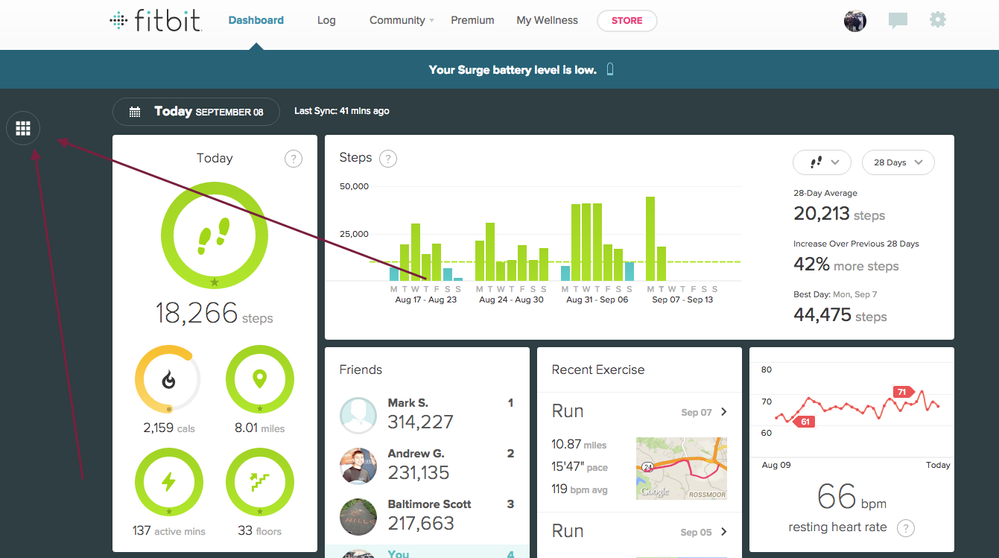This screenshot has width=999, height=558.
Task: Click the STORE button
Action: [627, 20]
